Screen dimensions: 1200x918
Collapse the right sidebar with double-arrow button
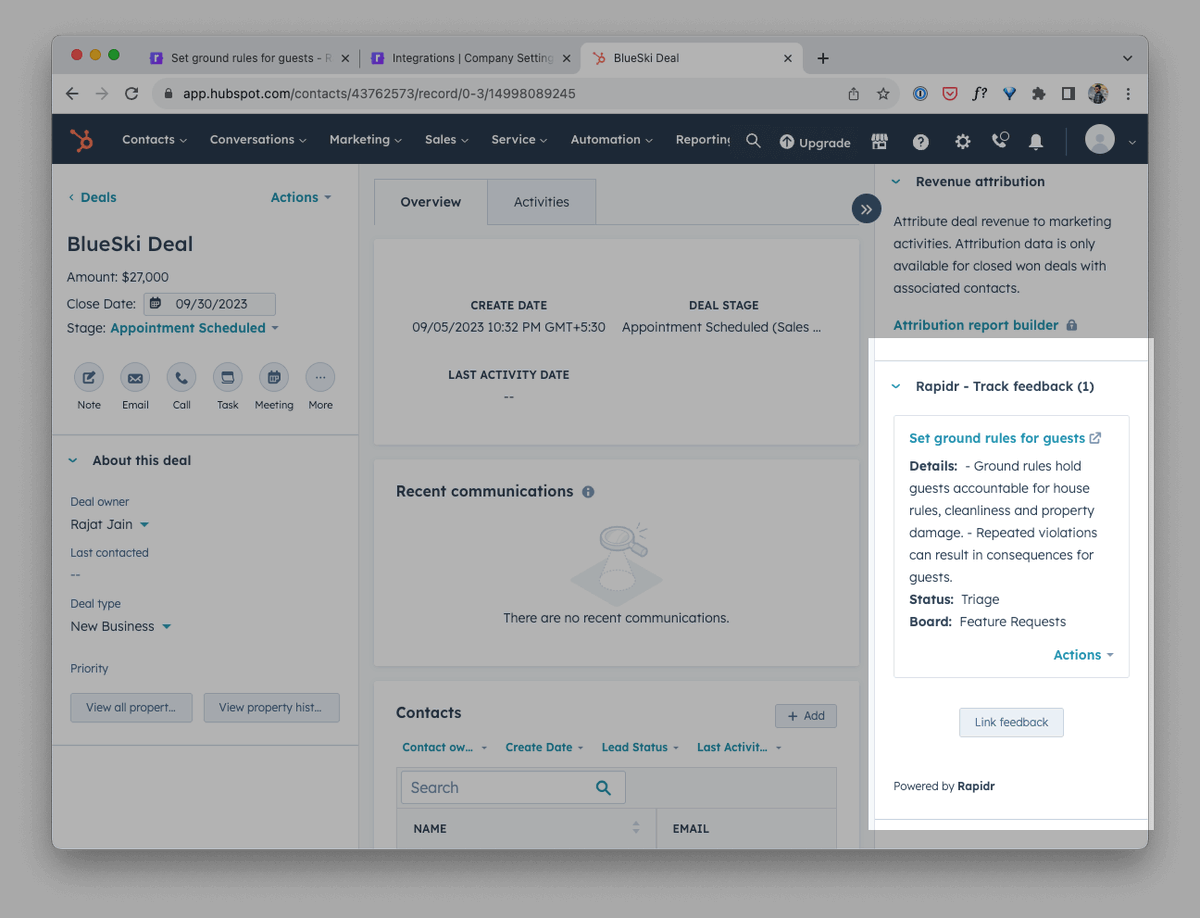pyautogui.click(x=866, y=209)
